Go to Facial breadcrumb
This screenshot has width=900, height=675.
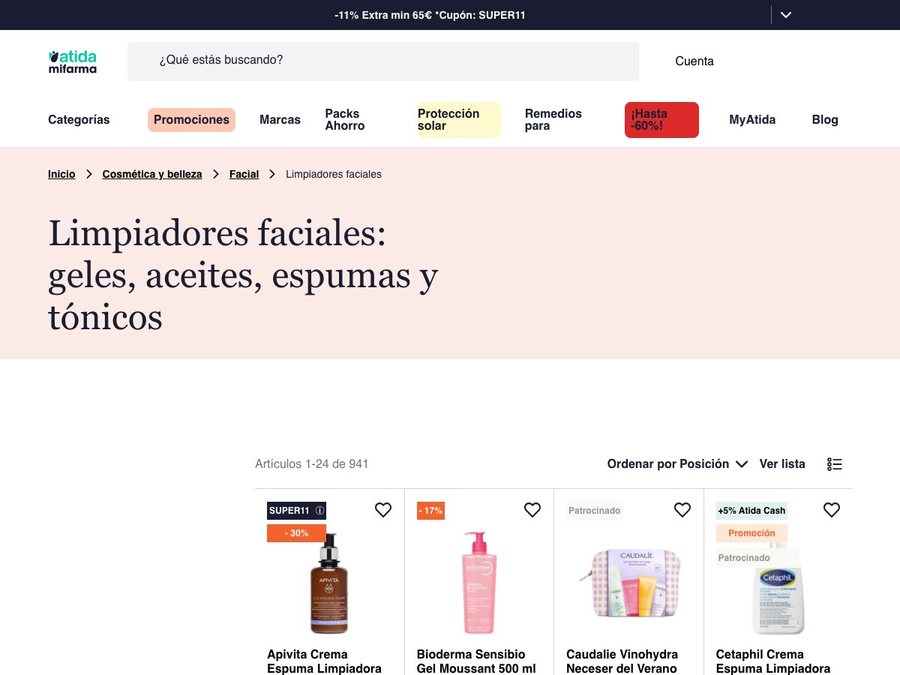[x=244, y=174]
